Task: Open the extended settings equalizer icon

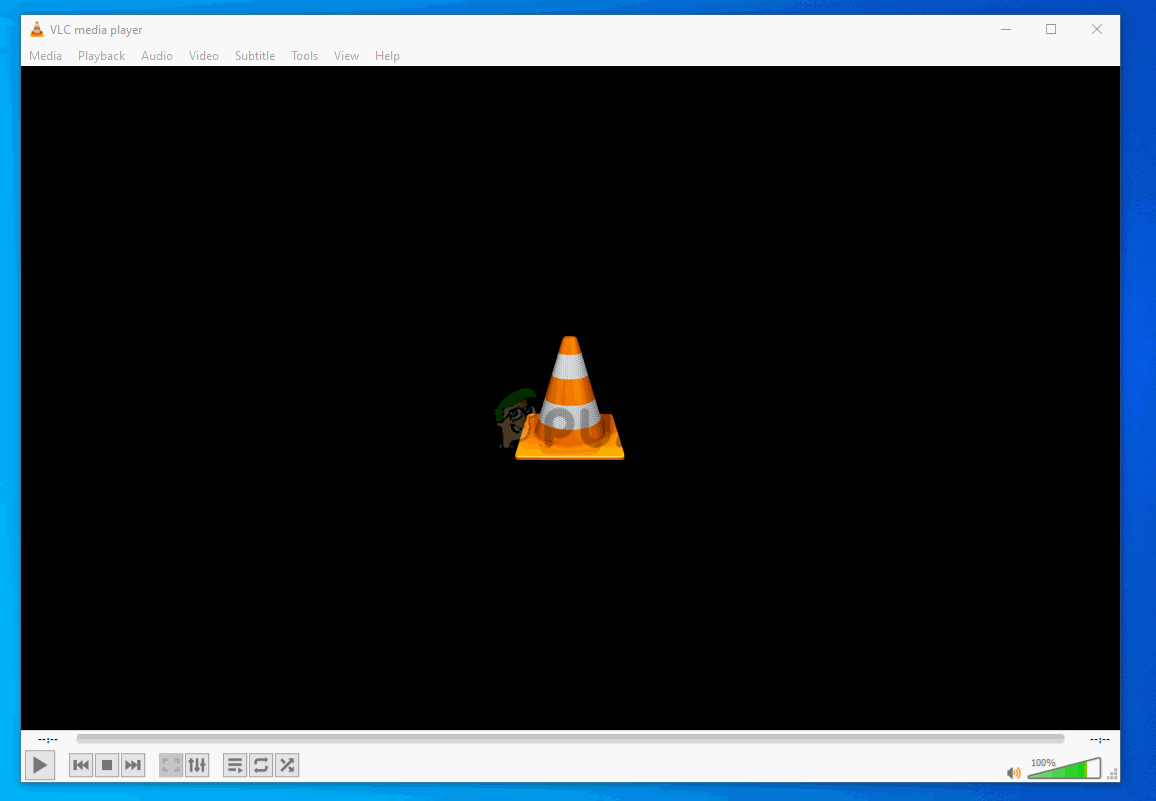Action: coord(197,765)
